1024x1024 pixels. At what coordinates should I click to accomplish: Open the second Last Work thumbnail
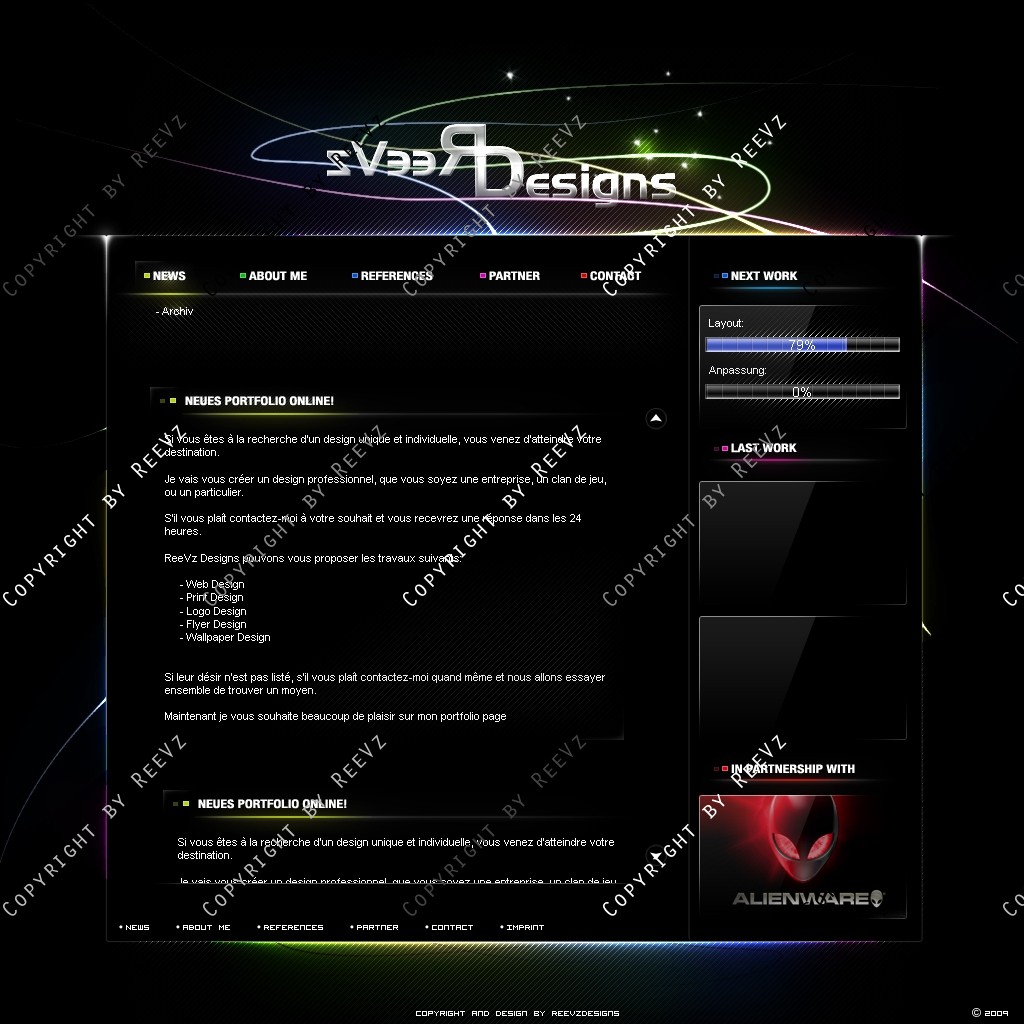(x=802, y=678)
